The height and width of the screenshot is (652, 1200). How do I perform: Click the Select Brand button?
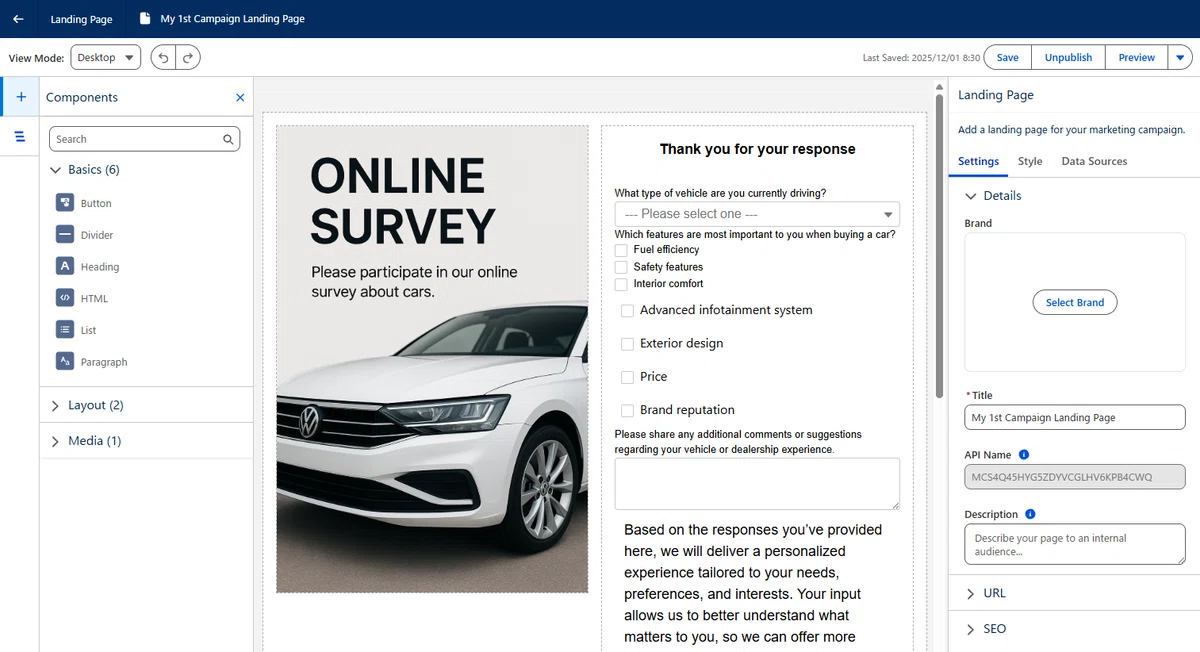[1075, 303]
